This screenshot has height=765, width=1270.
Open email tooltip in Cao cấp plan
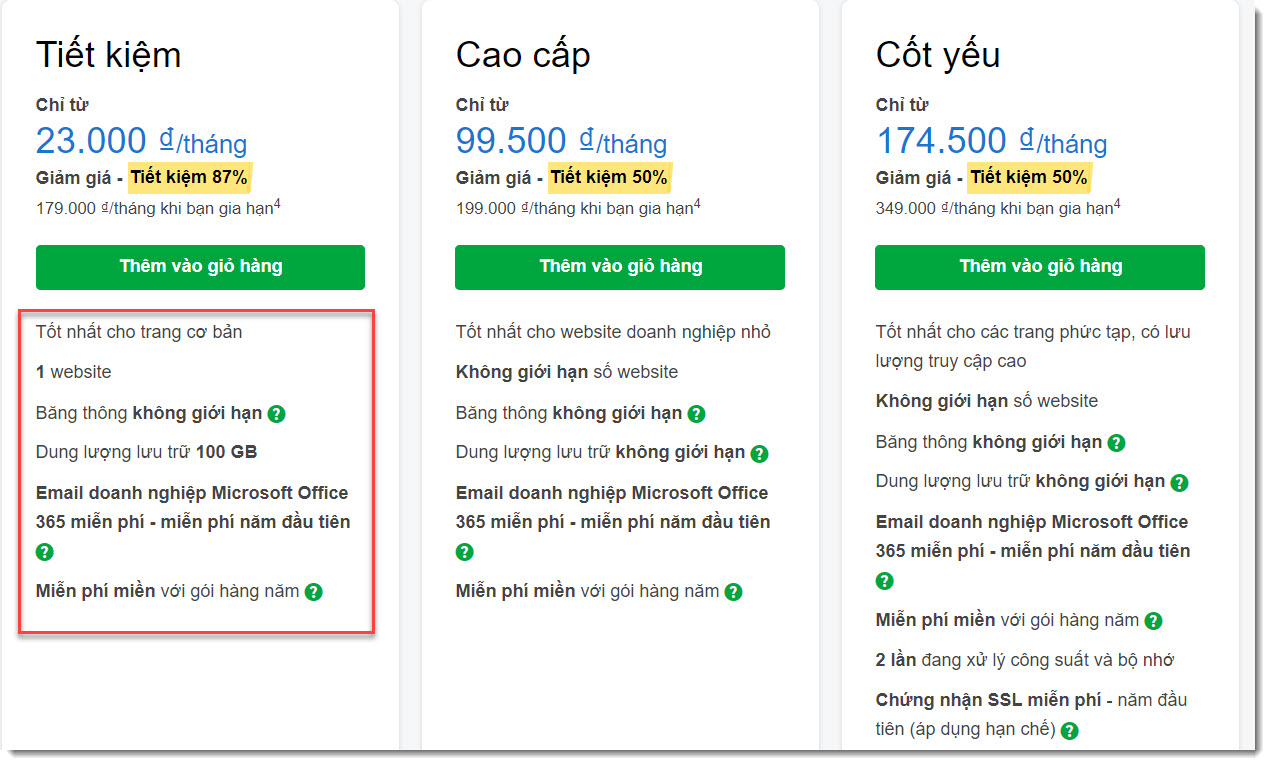(x=462, y=551)
